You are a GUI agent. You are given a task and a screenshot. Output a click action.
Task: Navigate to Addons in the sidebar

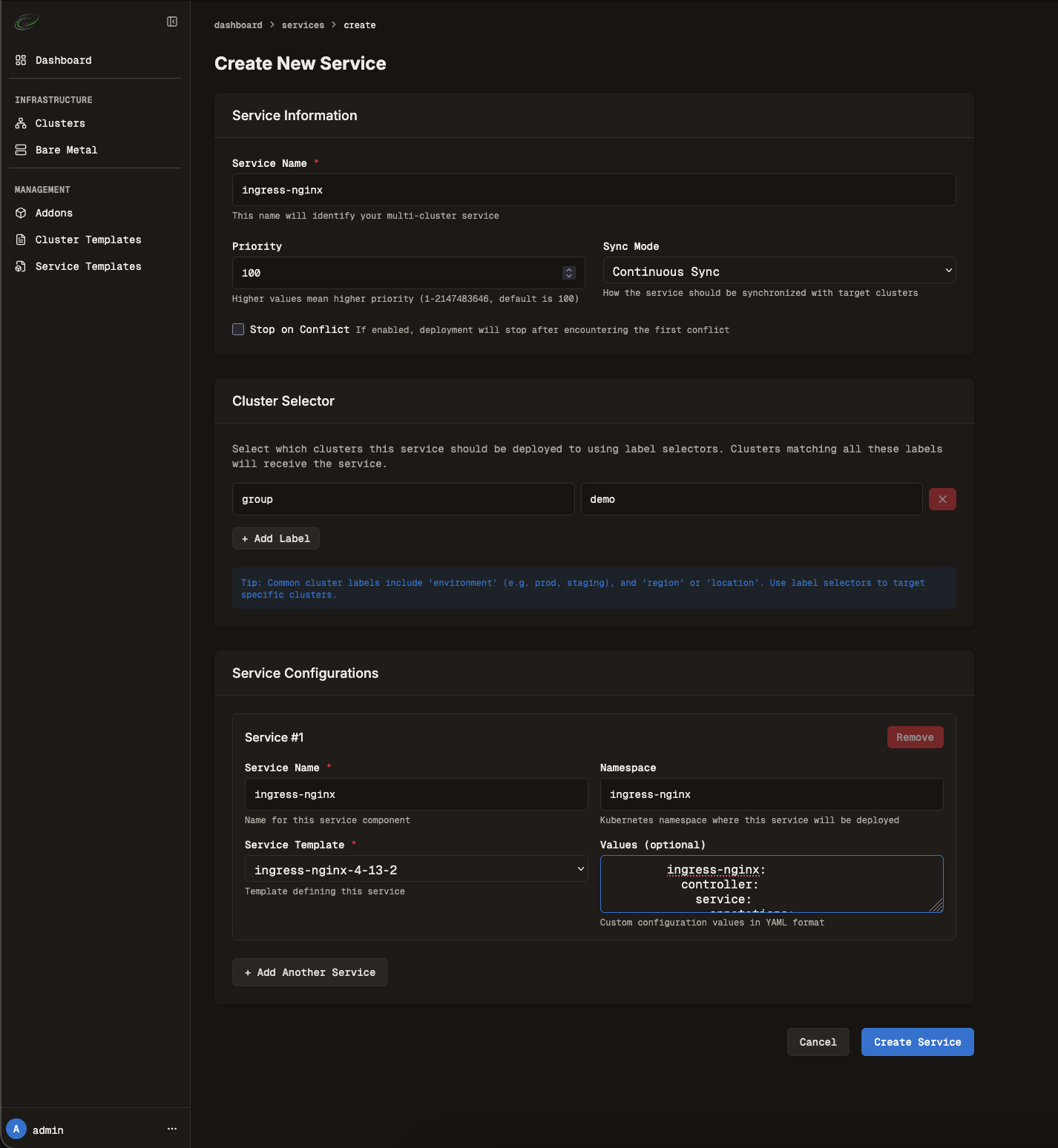click(54, 213)
